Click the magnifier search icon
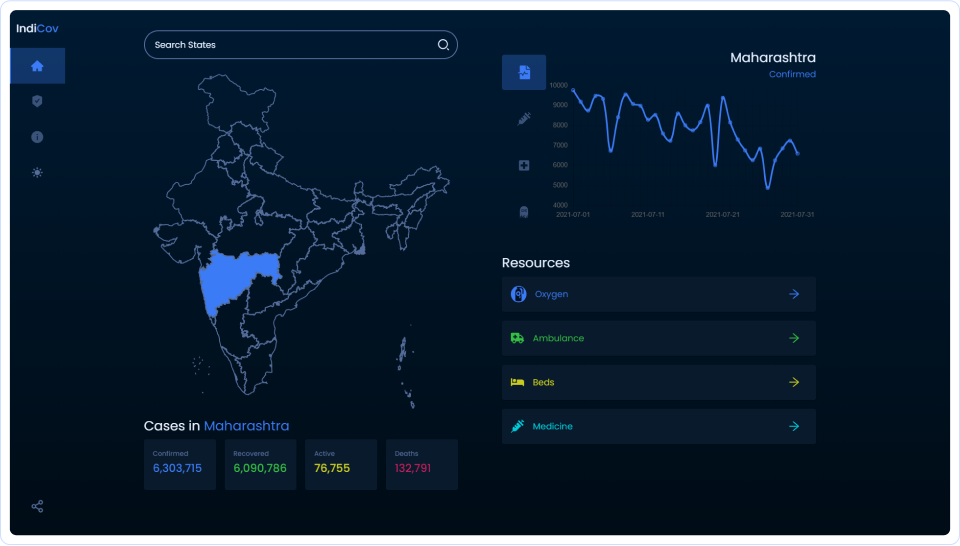The image size is (960, 546). tap(443, 45)
